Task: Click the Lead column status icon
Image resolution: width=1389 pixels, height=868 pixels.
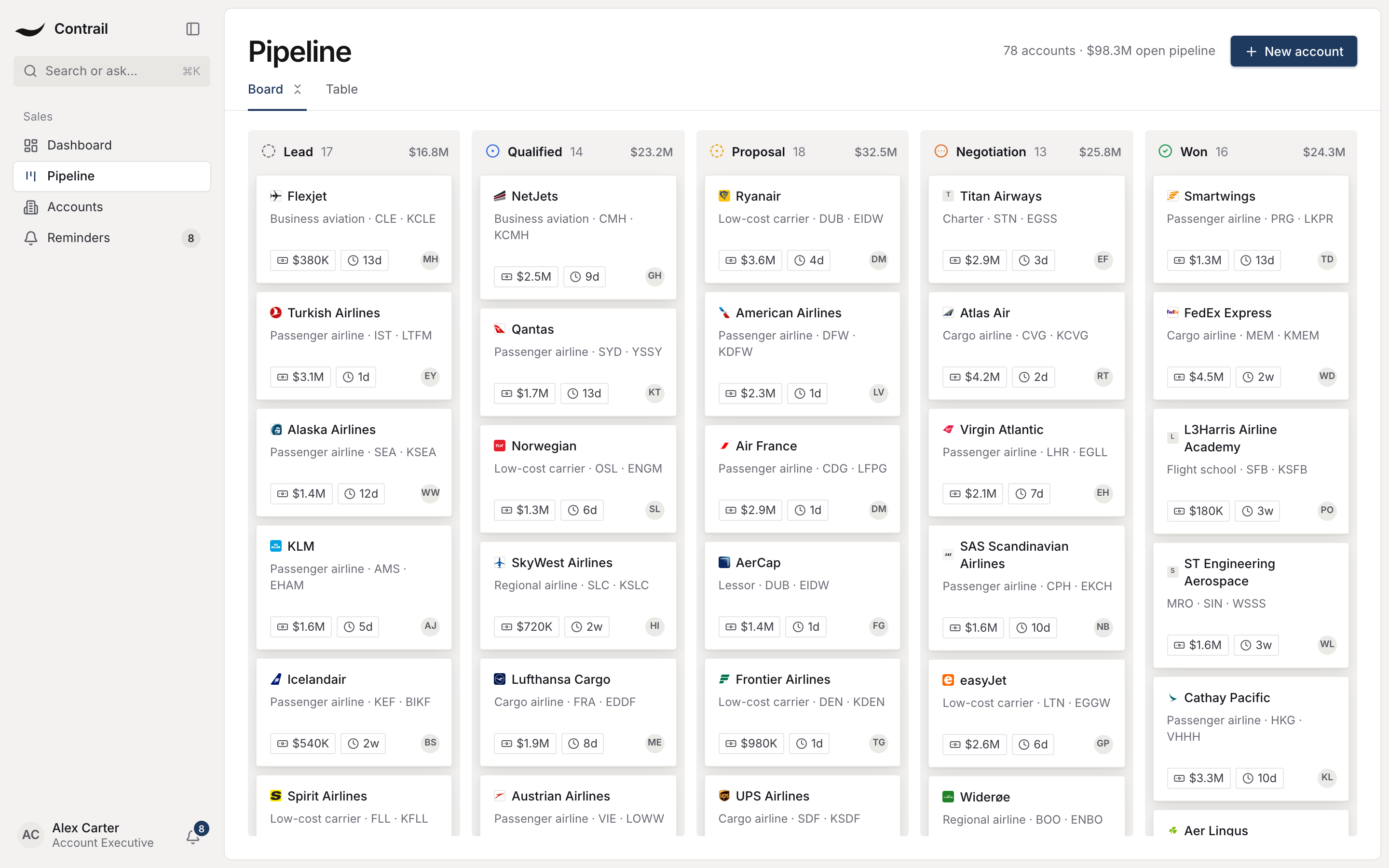Action: (269, 151)
